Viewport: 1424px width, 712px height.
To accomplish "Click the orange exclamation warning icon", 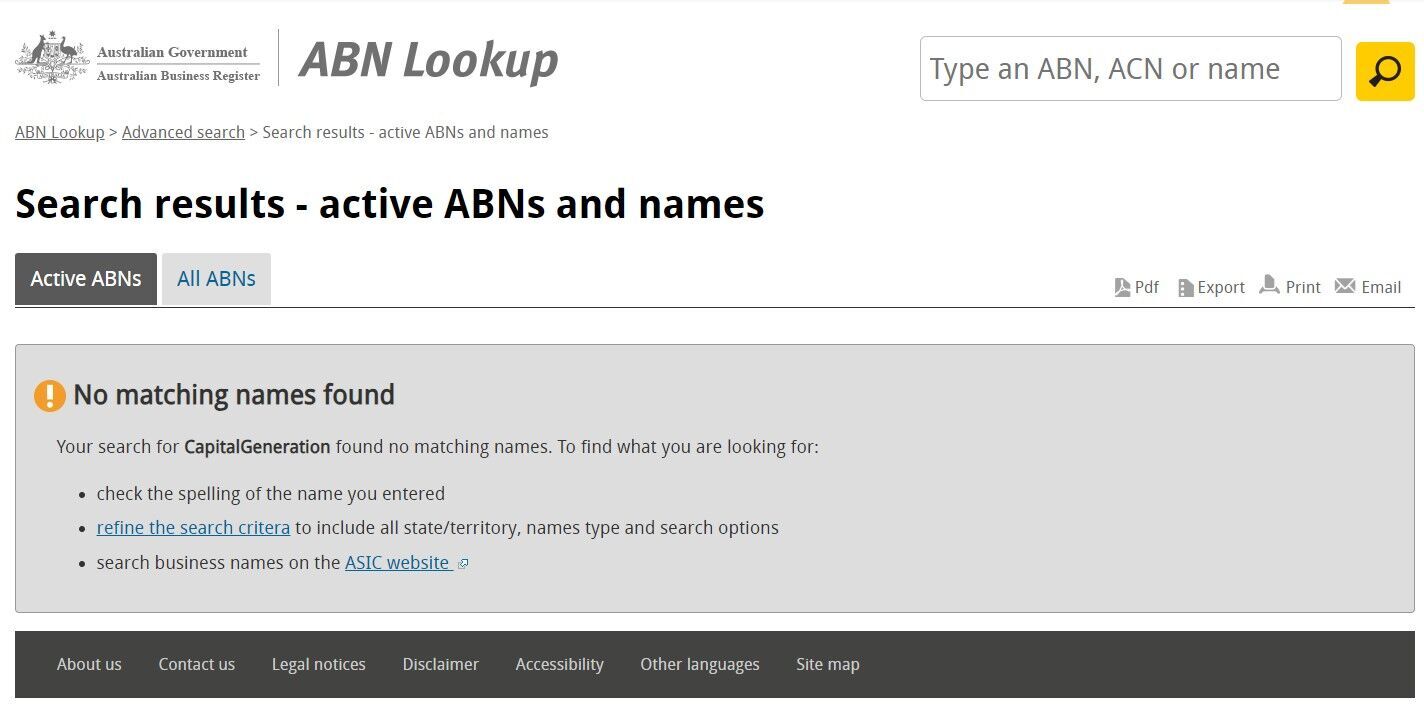I will pyautogui.click(x=50, y=396).
